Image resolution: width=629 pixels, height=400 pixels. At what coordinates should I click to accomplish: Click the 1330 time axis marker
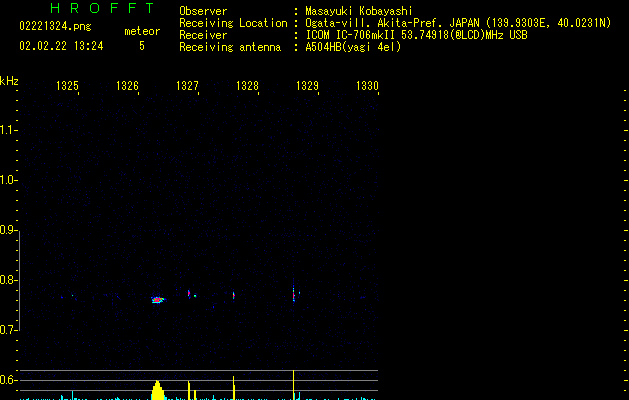367,86
